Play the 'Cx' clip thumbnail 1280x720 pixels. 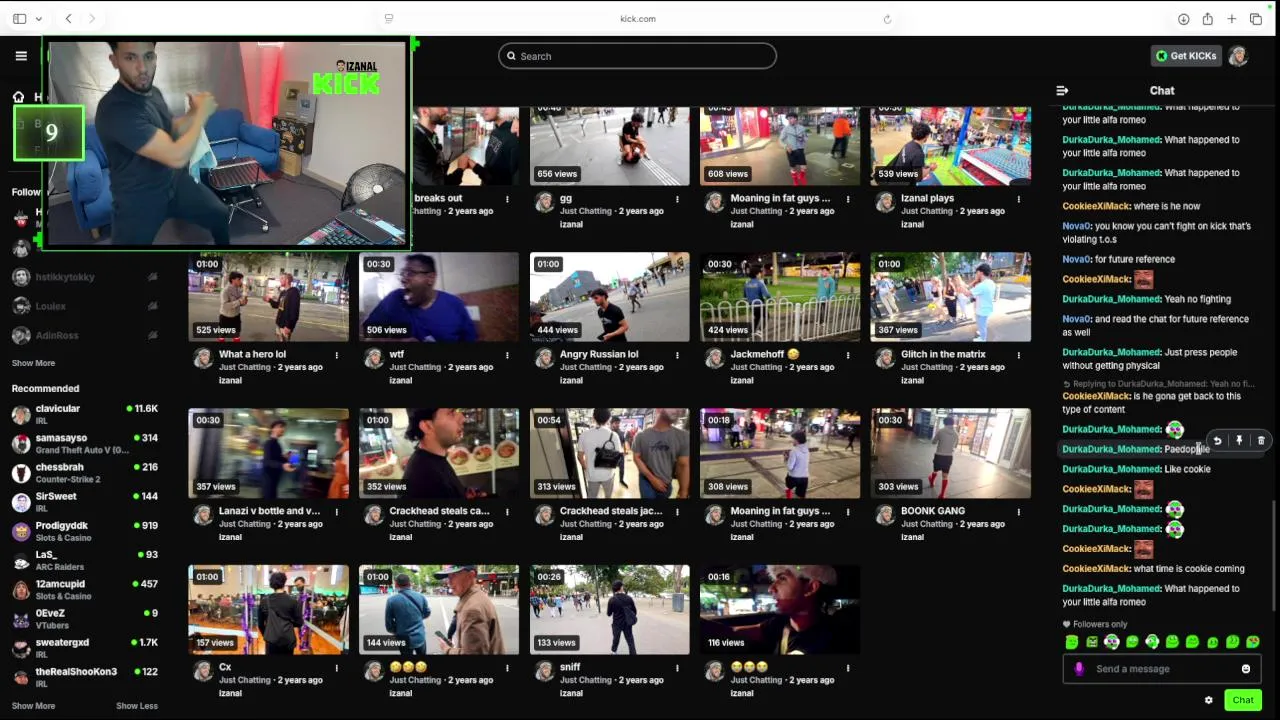coord(268,609)
